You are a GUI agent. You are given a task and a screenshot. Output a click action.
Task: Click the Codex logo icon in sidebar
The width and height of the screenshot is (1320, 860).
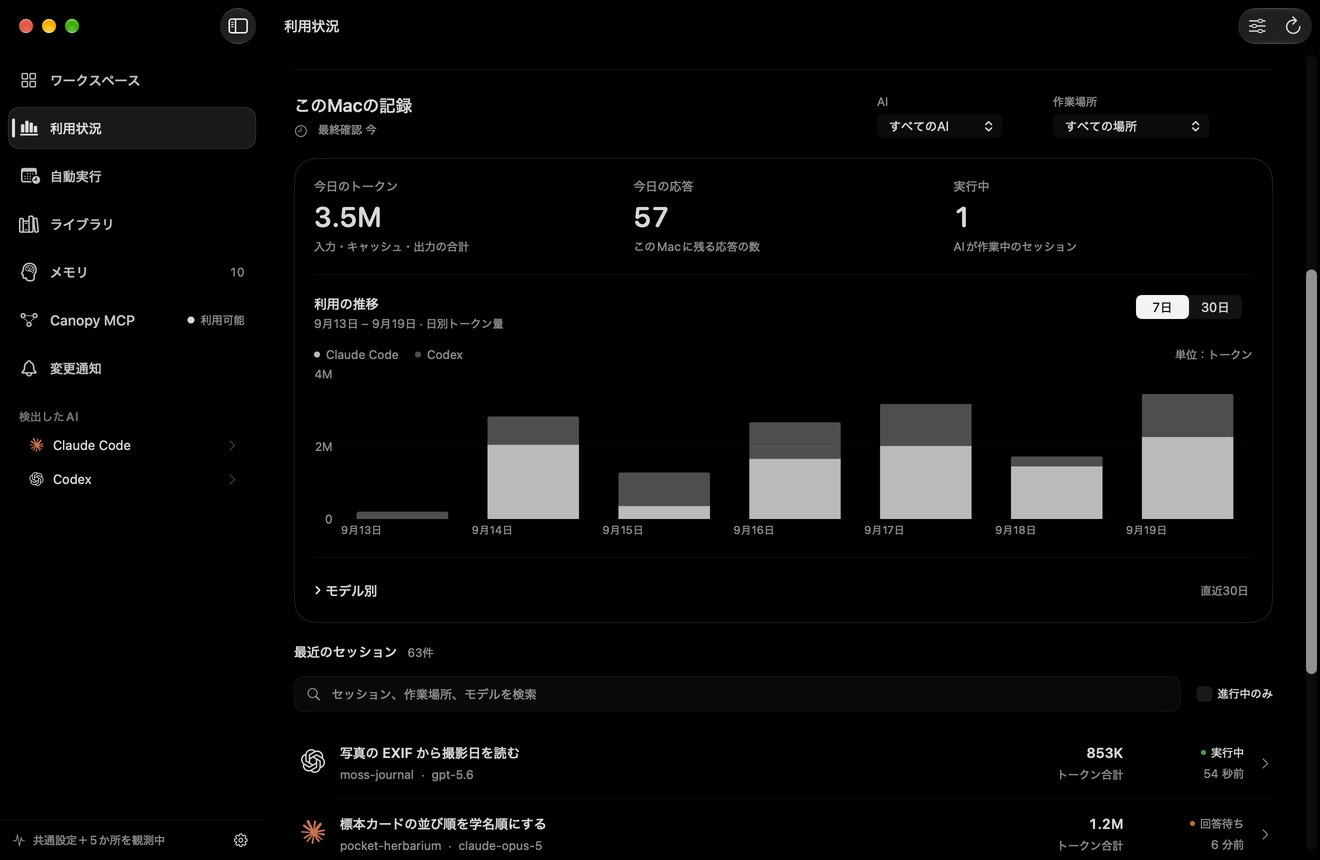[36, 479]
